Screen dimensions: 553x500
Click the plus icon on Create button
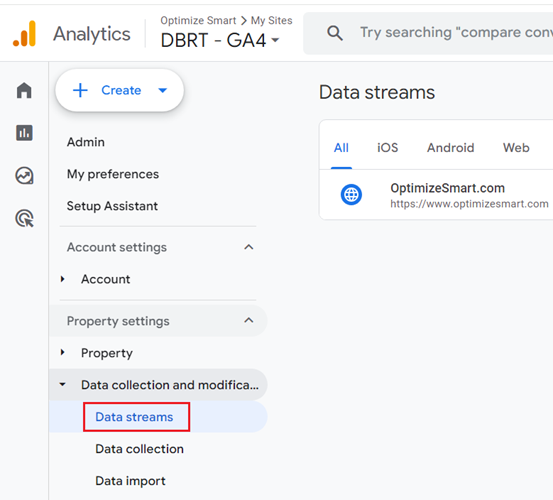point(80,90)
